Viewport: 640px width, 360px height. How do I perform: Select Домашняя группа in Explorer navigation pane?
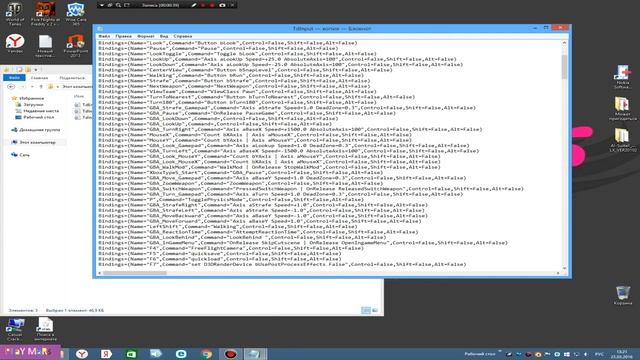[x=36, y=129]
